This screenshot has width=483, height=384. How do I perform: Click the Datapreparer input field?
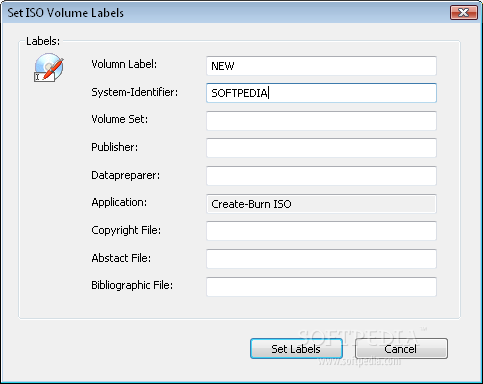(x=321, y=176)
